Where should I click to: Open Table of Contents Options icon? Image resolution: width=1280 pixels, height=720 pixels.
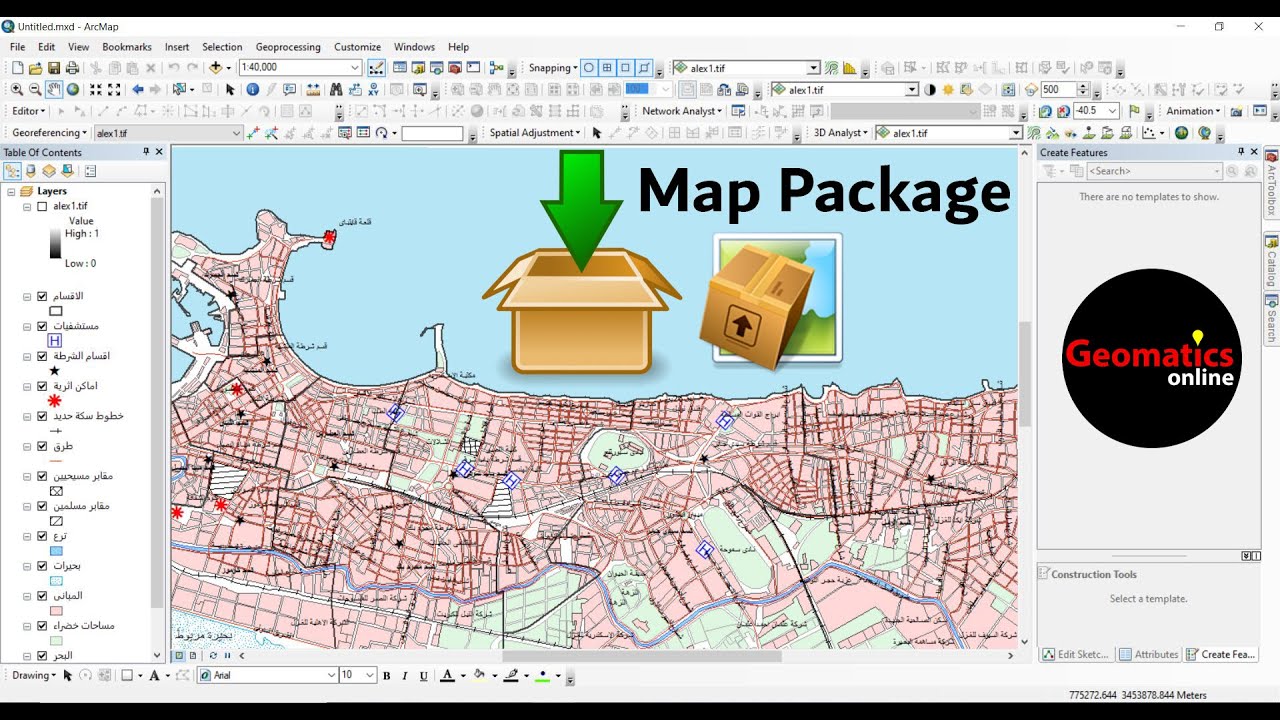tap(91, 171)
